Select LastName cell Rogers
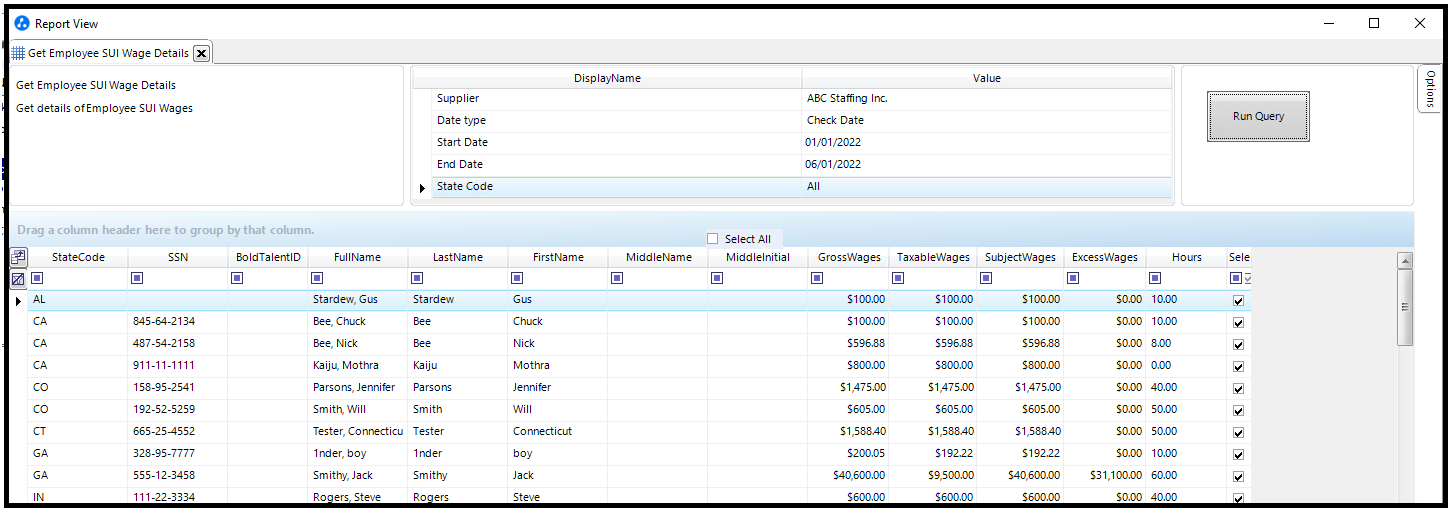Image resolution: width=1453 pixels, height=511 pixels. click(457, 498)
